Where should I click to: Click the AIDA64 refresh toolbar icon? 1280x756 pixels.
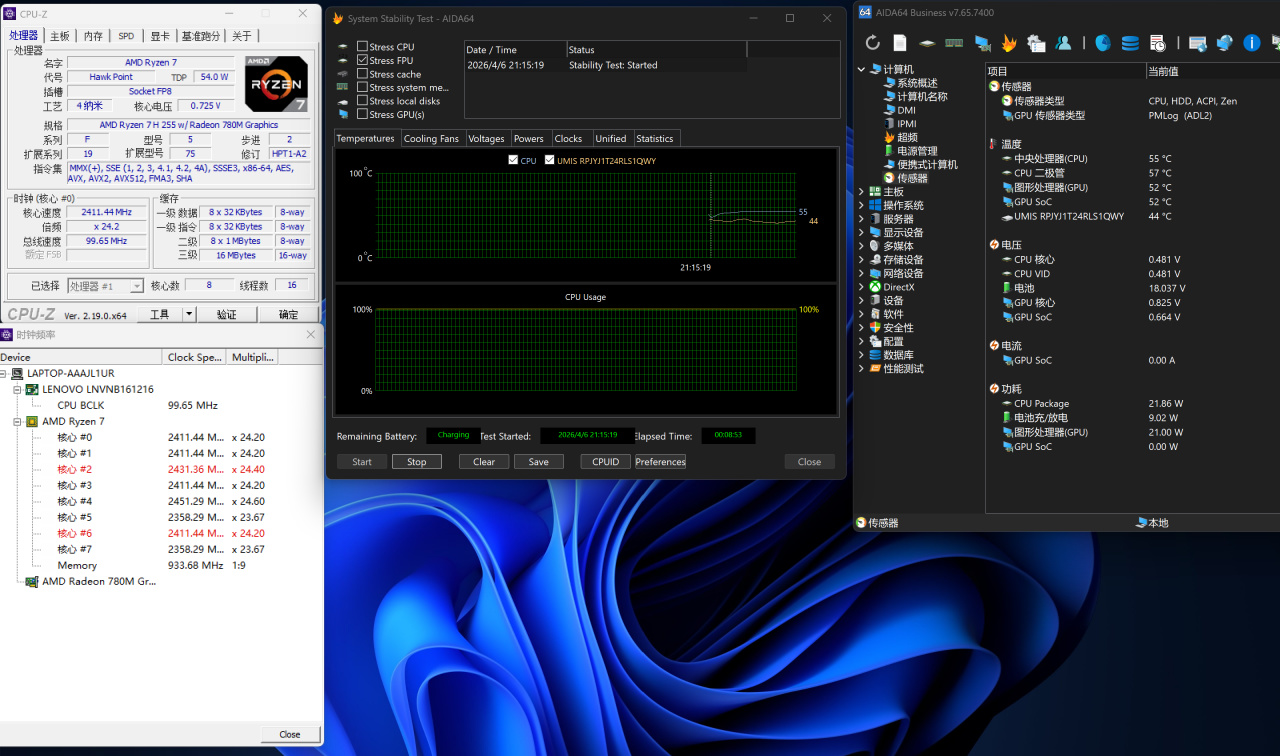point(873,43)
